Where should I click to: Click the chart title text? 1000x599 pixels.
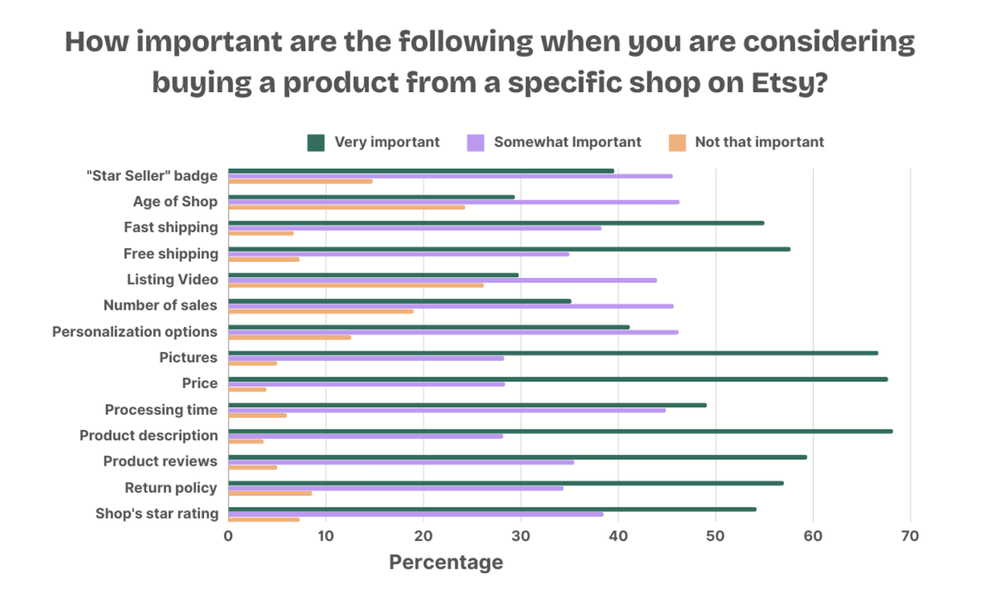click(x=490, y=62)
